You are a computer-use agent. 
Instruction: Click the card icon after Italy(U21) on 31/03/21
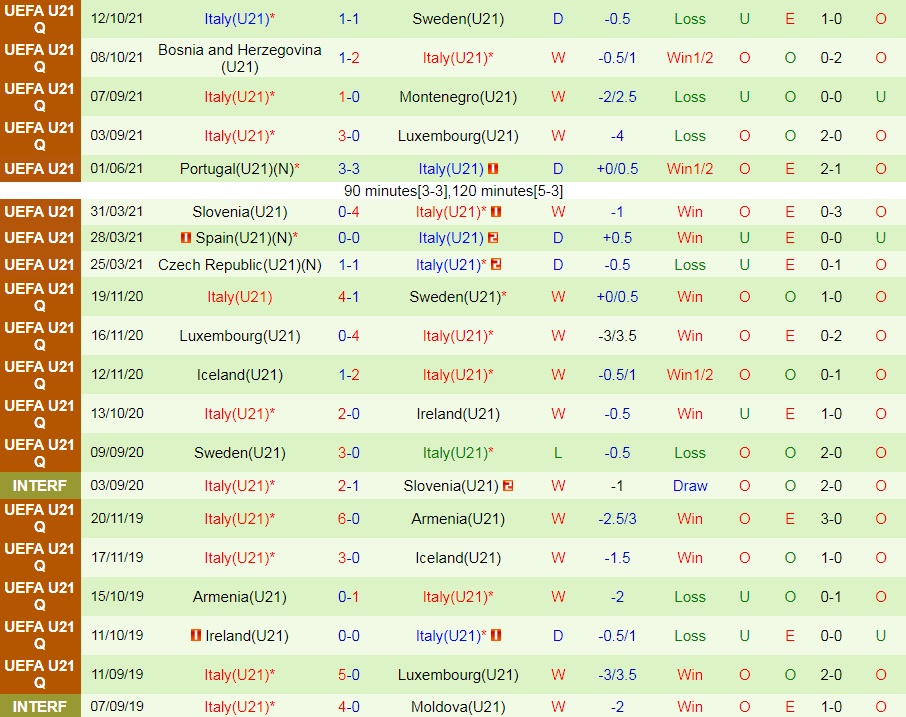[x=496, y=212]
